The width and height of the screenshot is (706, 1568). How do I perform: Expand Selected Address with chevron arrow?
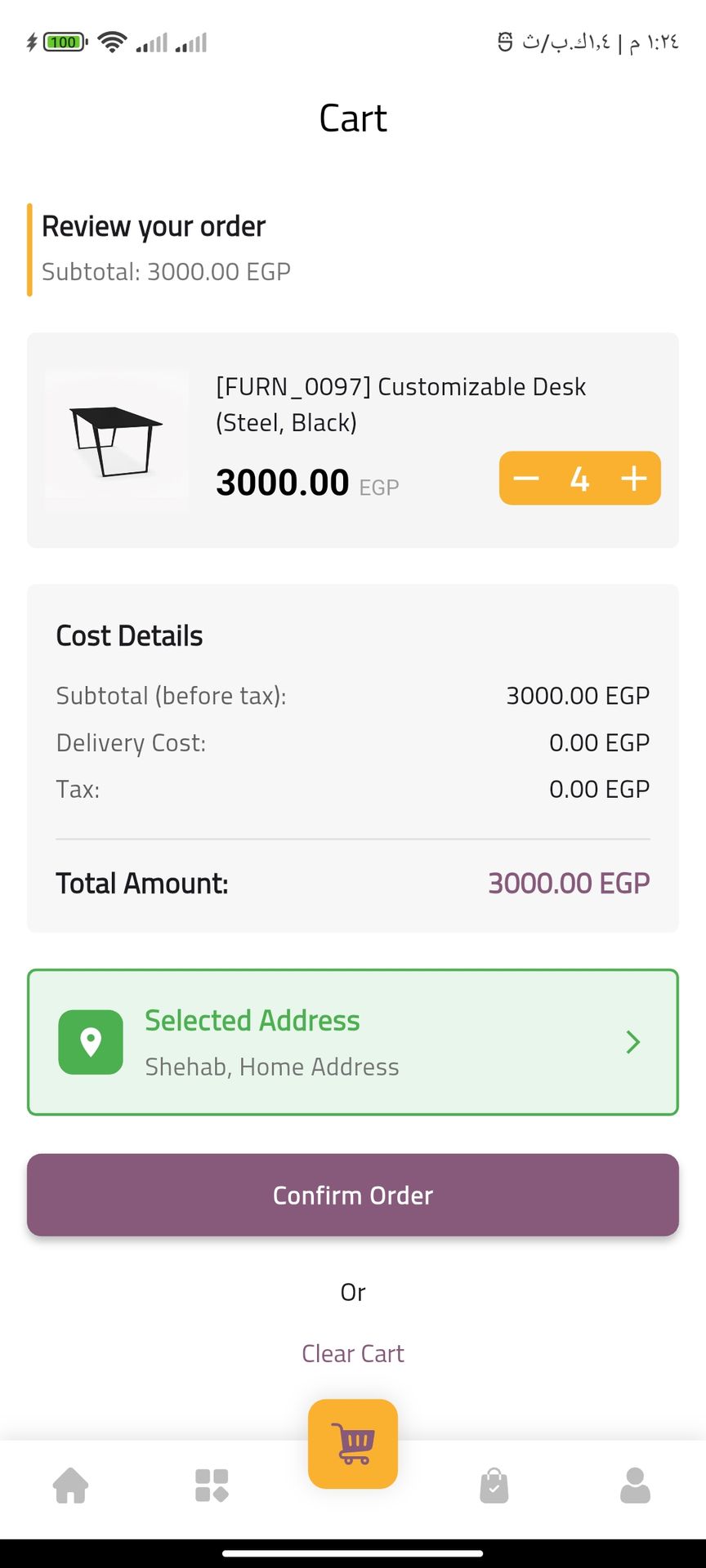[x=632, y=1042]
